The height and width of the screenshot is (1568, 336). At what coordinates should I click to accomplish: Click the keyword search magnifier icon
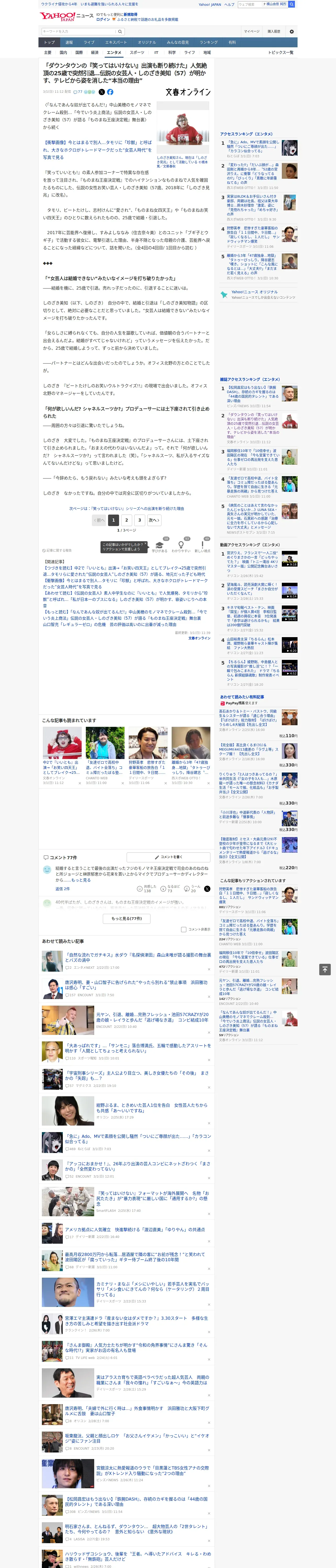(x=120, y=32)
